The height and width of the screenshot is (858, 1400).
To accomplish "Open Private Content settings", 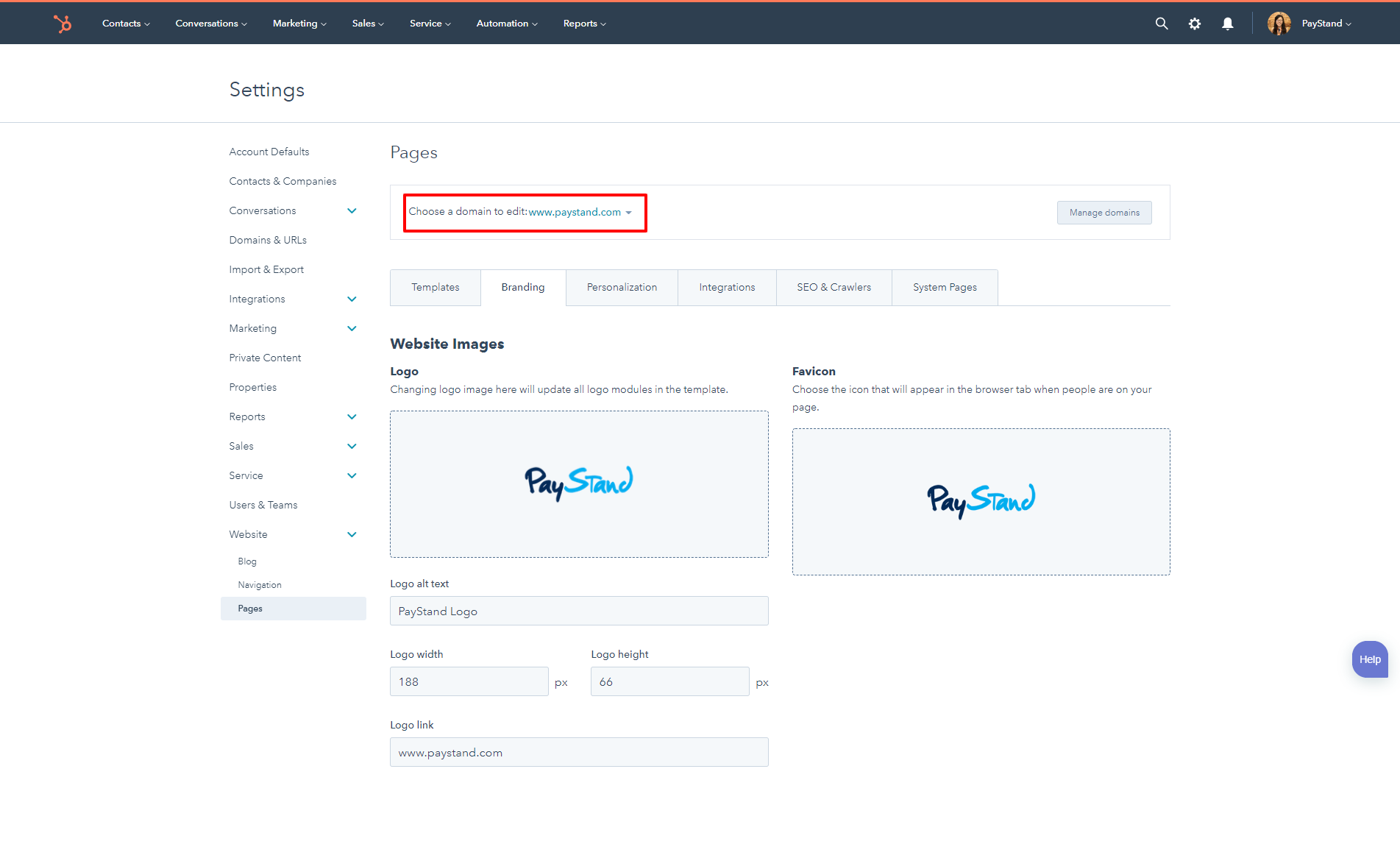I will pos(265,358).
